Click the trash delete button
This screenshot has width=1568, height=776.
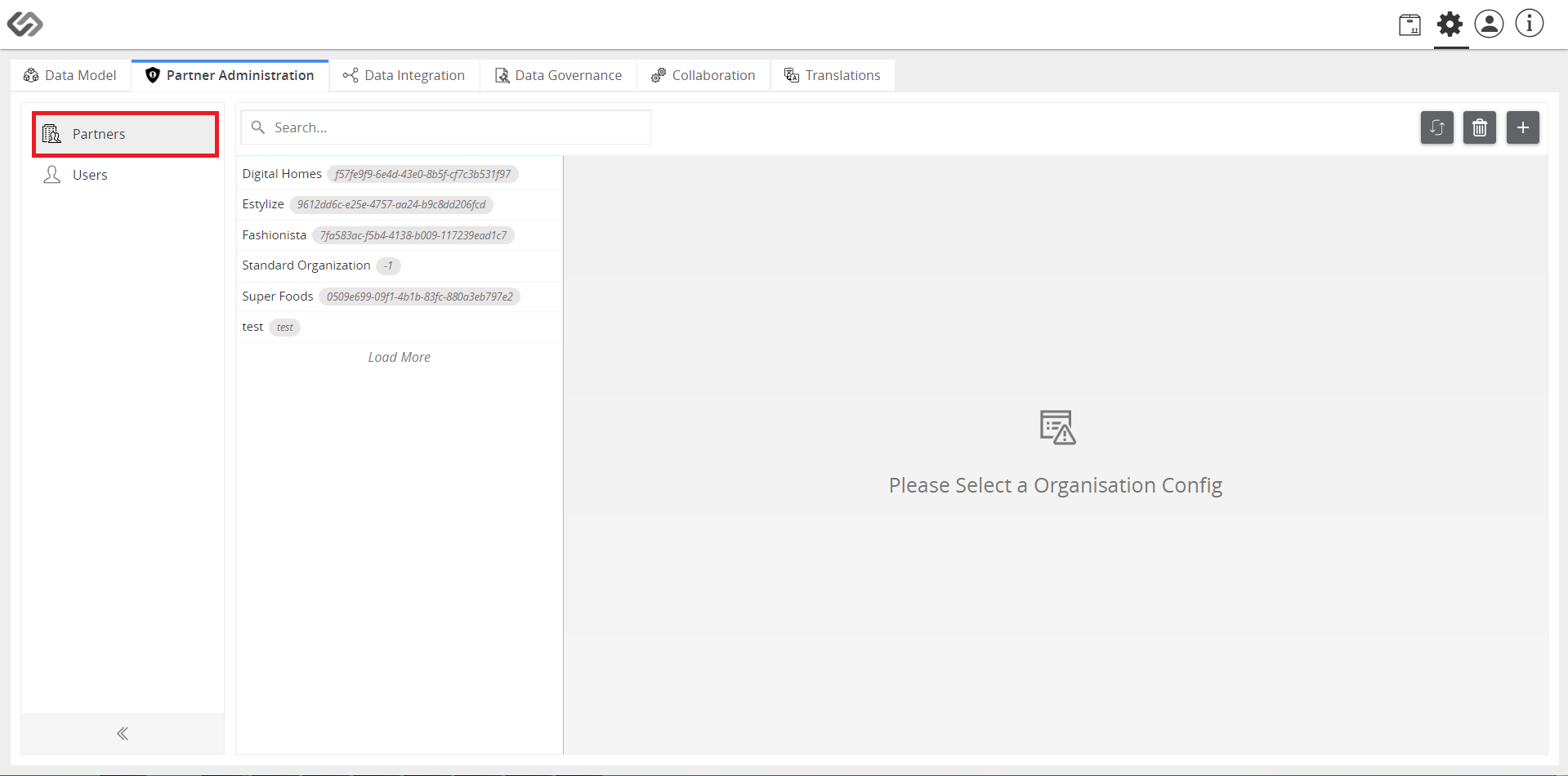pyautogui.click(x=1480, y=127)
